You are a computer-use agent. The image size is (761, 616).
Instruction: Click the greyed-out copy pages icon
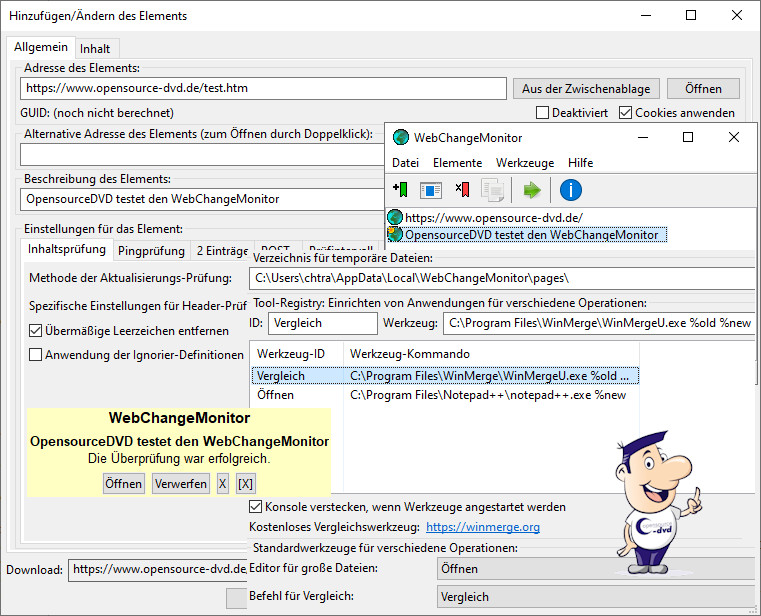[491, 189]
